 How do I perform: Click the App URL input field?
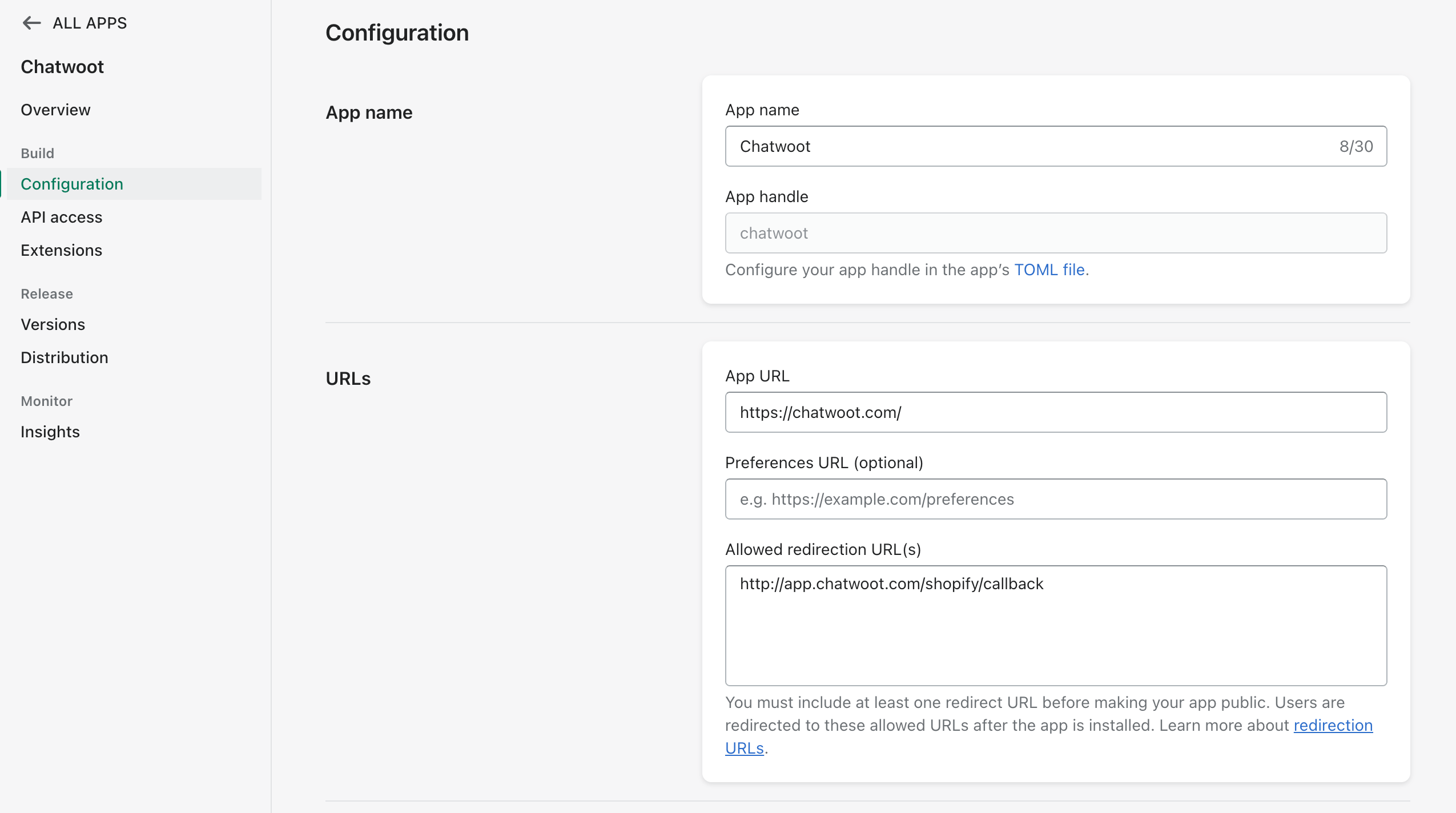click(x=1056, y=412)
